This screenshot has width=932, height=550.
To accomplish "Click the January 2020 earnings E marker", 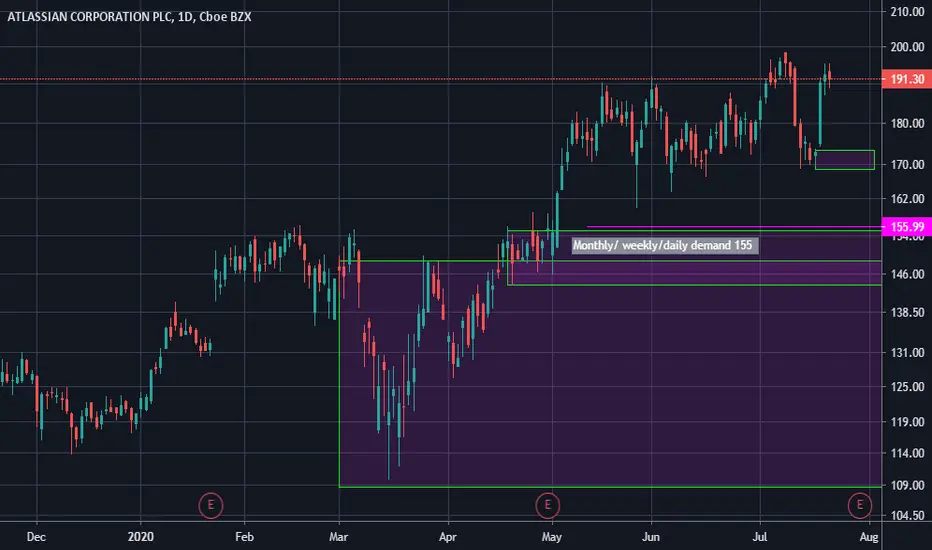I will pyautogui.click(x=210, y=505).
